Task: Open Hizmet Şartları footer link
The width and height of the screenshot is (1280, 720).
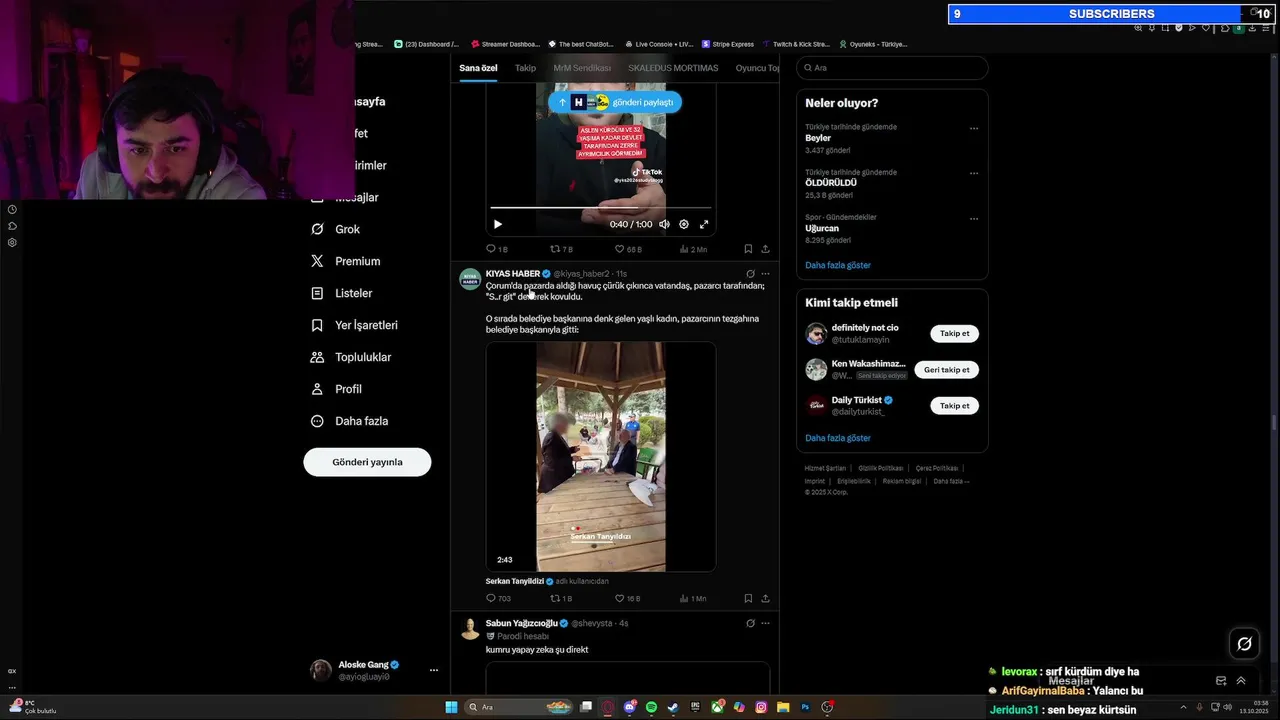Action: [x=825, y=468]
